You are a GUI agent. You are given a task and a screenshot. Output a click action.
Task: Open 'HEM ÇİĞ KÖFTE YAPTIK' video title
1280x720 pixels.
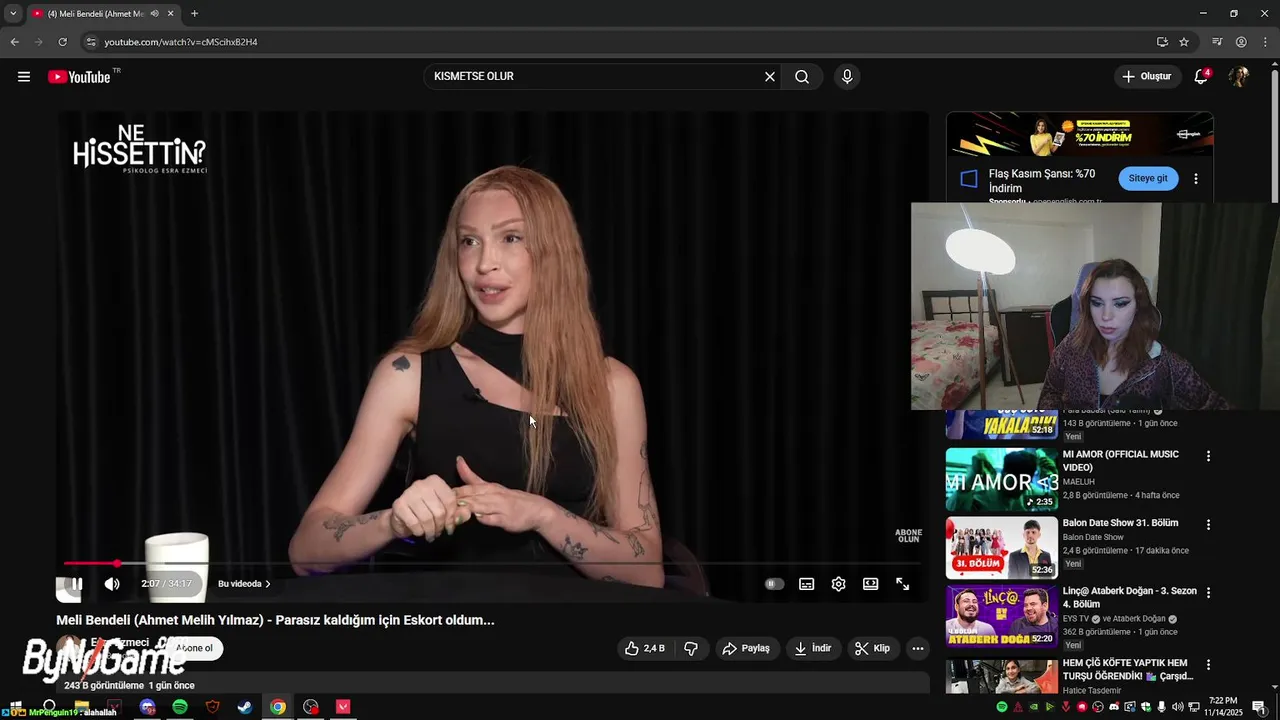(x=1127, y=669)
